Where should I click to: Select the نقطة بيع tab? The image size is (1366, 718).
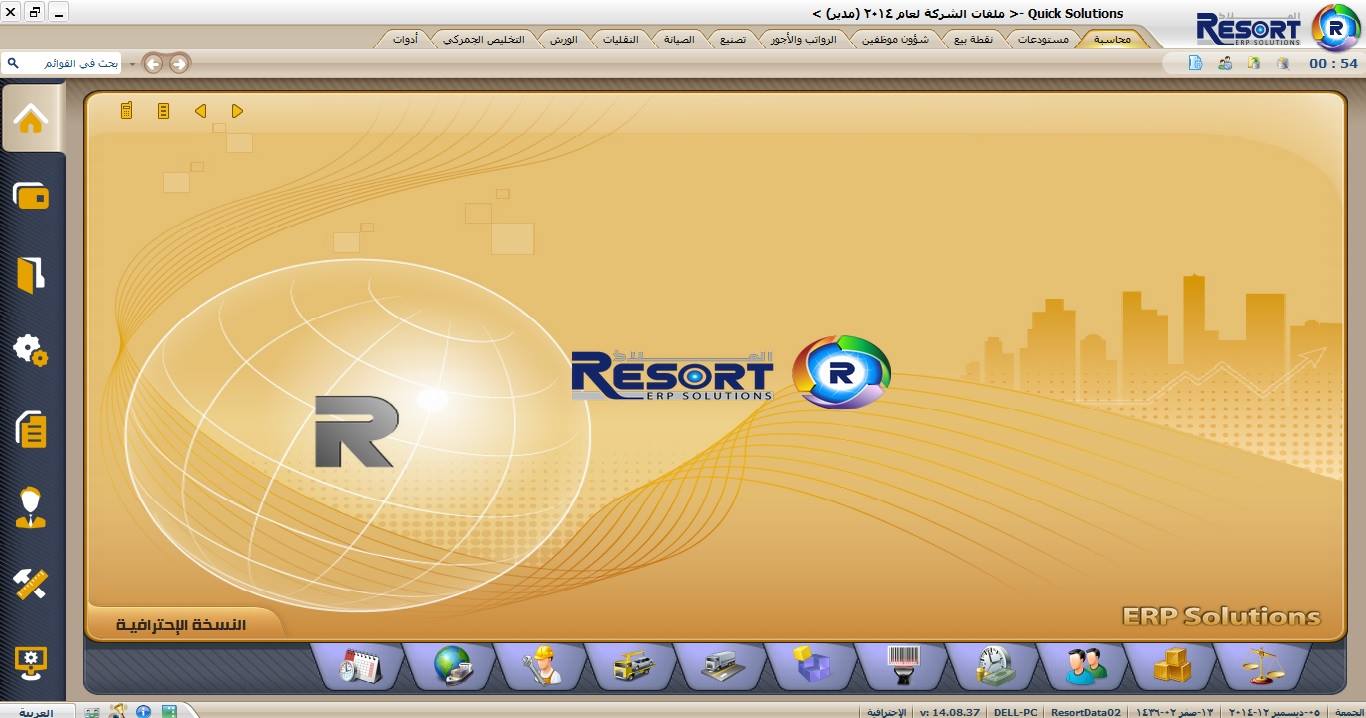[971, 39]
